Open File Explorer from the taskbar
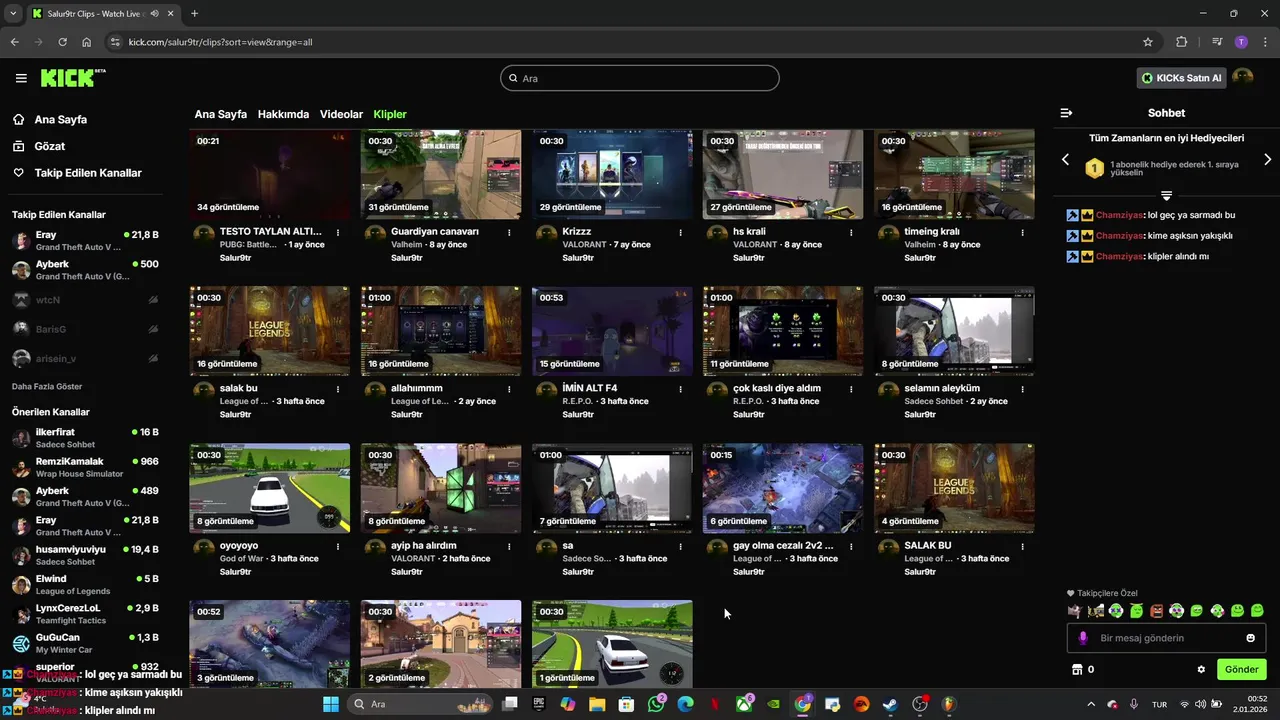The height and width of the screenshot is (720, 1280). click(597, 704)
